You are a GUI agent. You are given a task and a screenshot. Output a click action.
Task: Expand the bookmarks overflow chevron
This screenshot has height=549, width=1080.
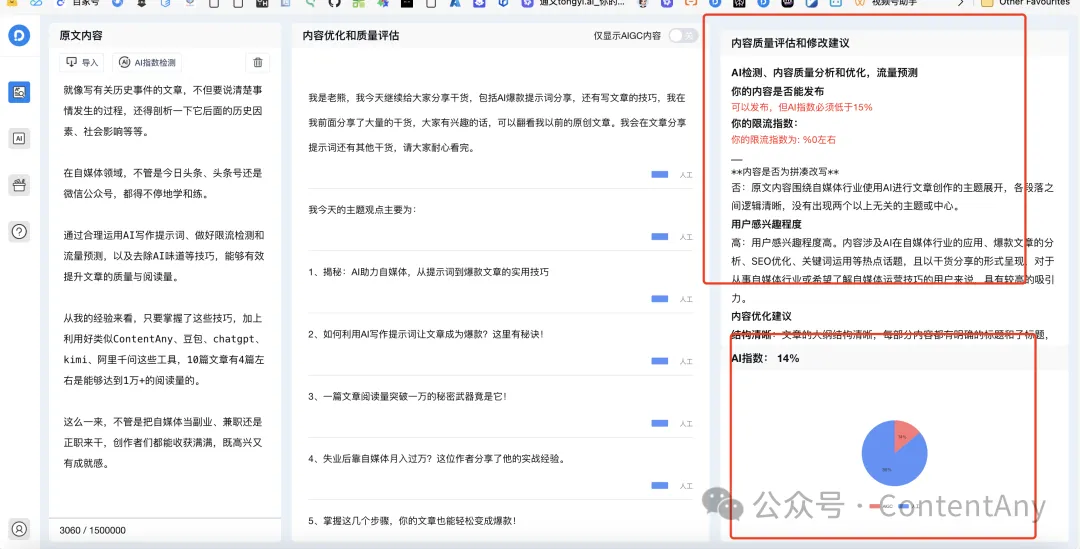click(961, 4)
